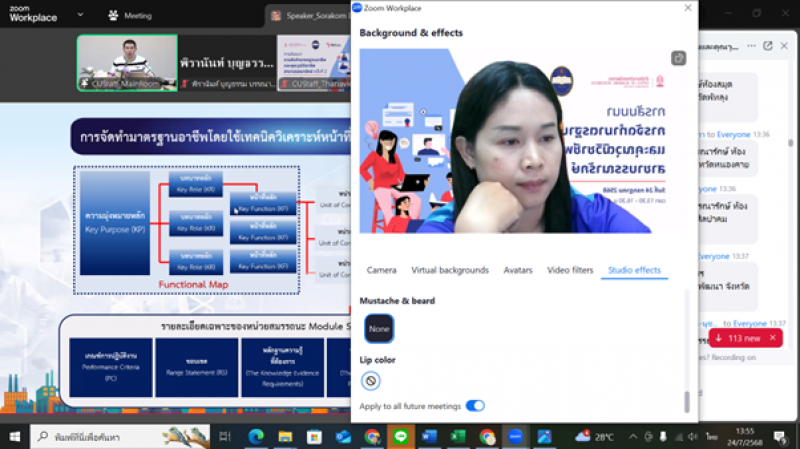Go to the Avatars tab

[517, 270]
